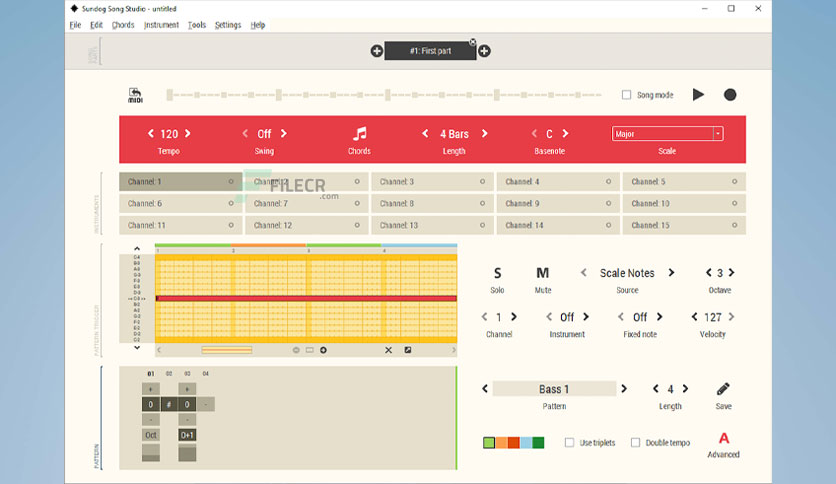Image resolution: width=836 pixels, height=484 pixels.
Task: Decrease Velocity from 127
Action: [x=694, y=317]
